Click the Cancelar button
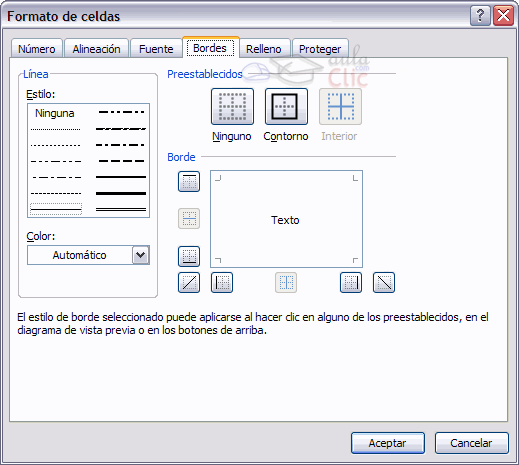The height and width of the screenshot is (465, 519). 472,443
